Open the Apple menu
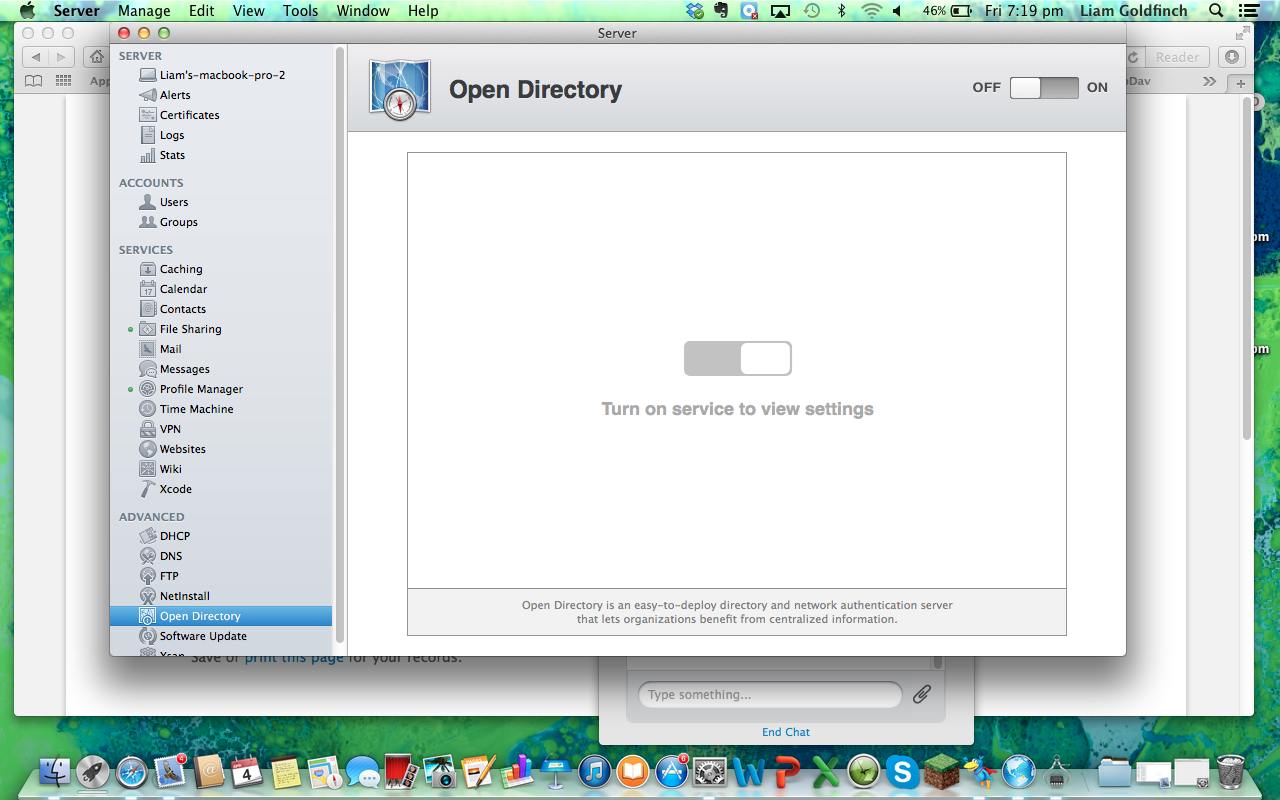Screen dimensions: 1280x800 pyautogui.click(x=27, y=11)
